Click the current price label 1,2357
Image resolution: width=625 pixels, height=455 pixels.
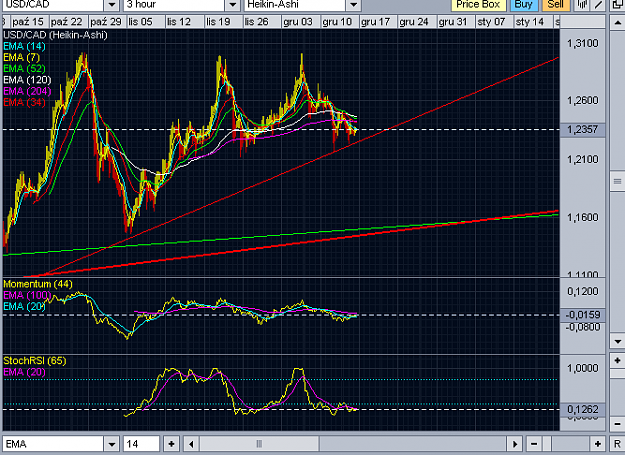pos(582,129)
